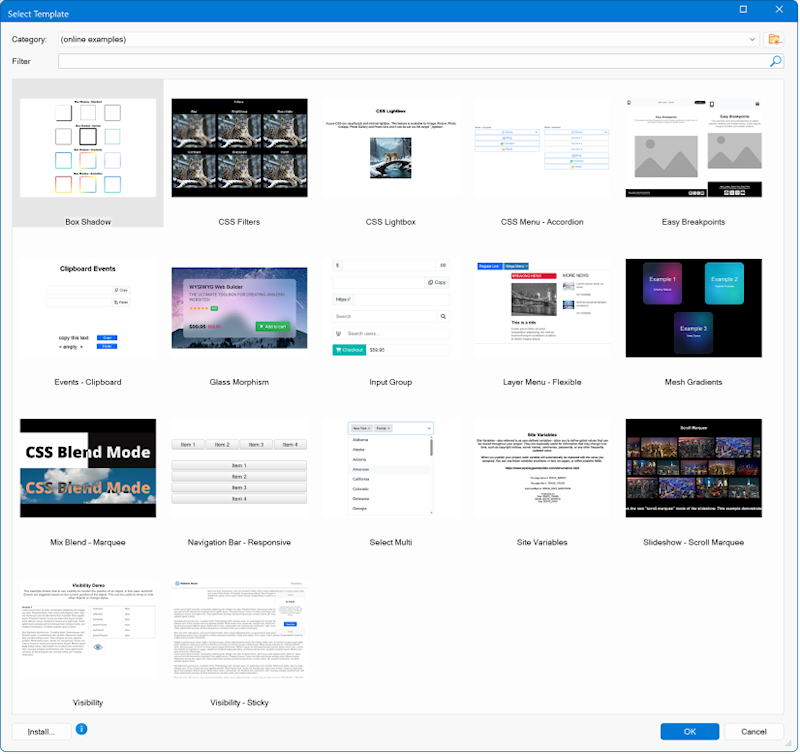Image resolution: width=800 pixels, height=754 pixels.
Task: Click the folder icon next to Category
Action: tap(774, 39)
